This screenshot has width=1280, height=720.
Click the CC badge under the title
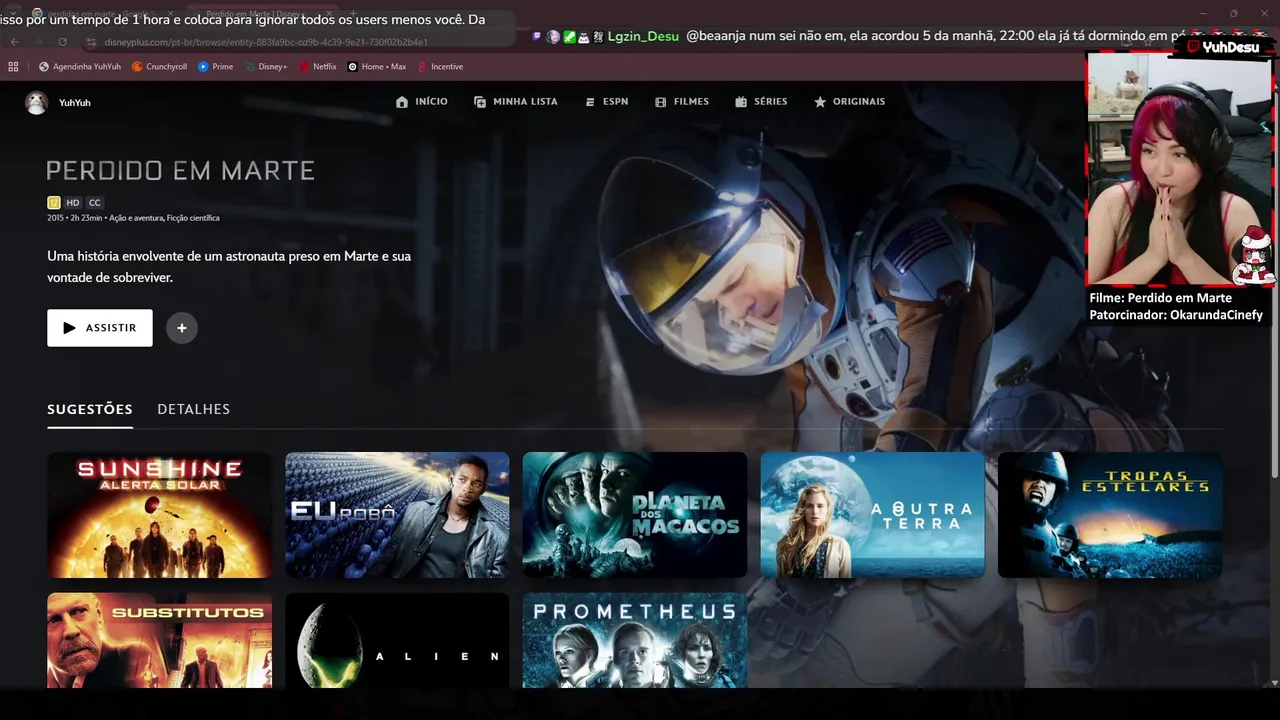click(x=94, y=203)
